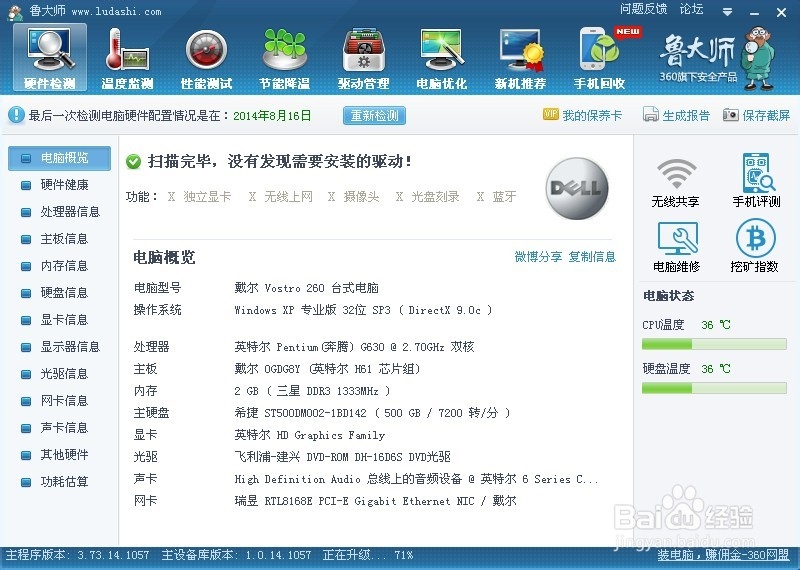800x570 pixels.
Task: Click the Pentium G630 processor text
Action: click(x=354, y=347)
